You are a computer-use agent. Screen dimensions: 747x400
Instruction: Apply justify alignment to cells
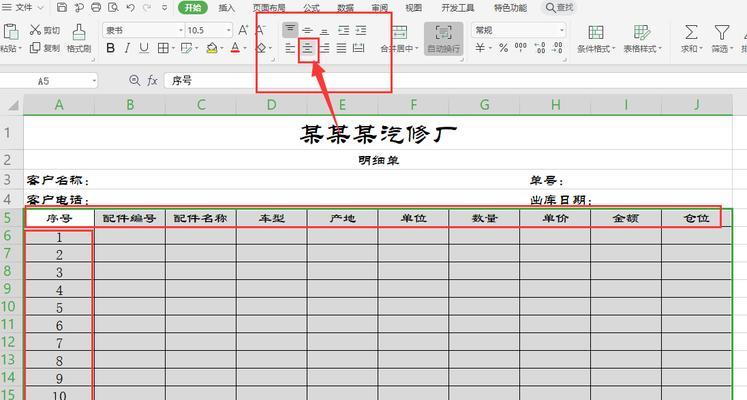click(342, 48)
